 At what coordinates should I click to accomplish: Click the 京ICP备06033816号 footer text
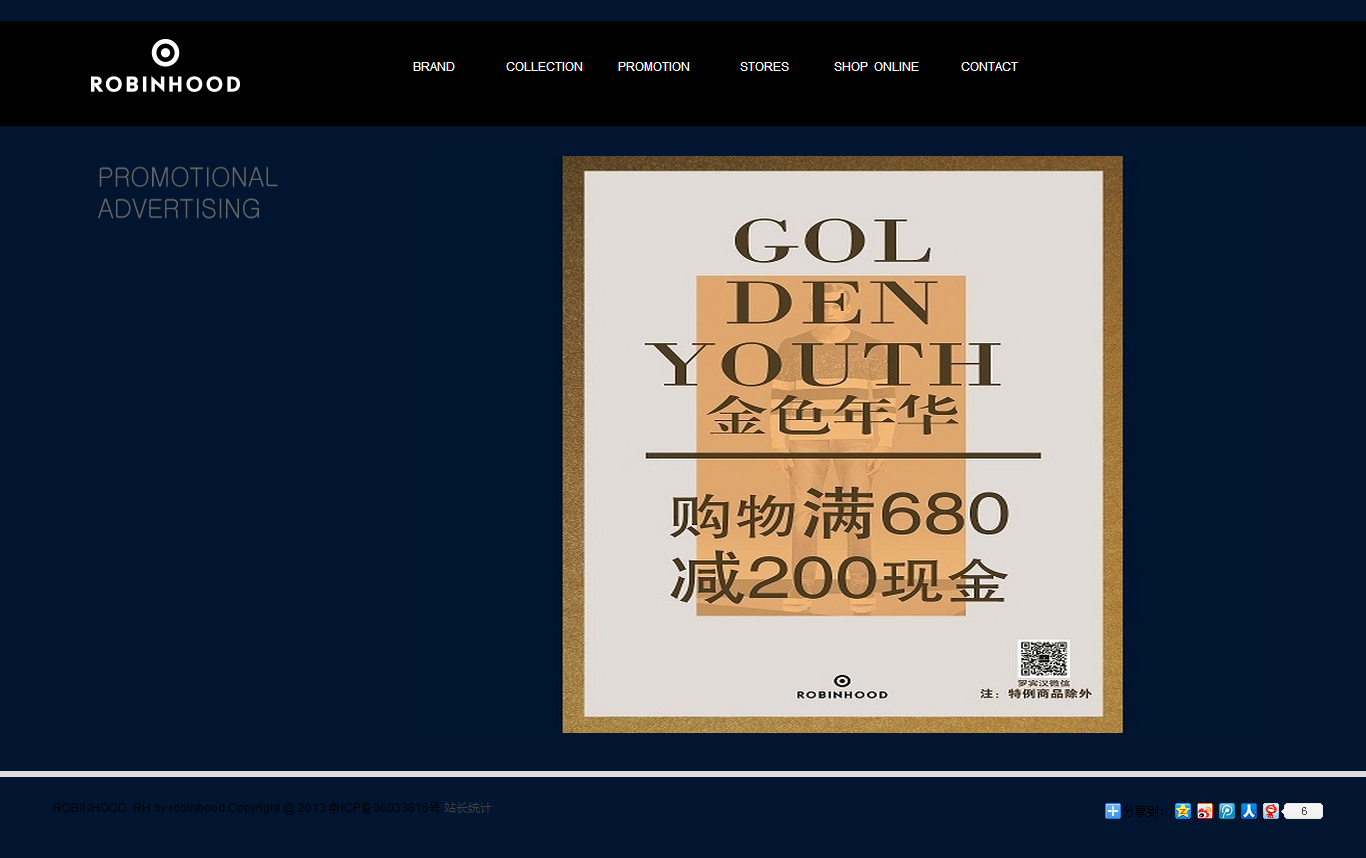pos(384,808)
